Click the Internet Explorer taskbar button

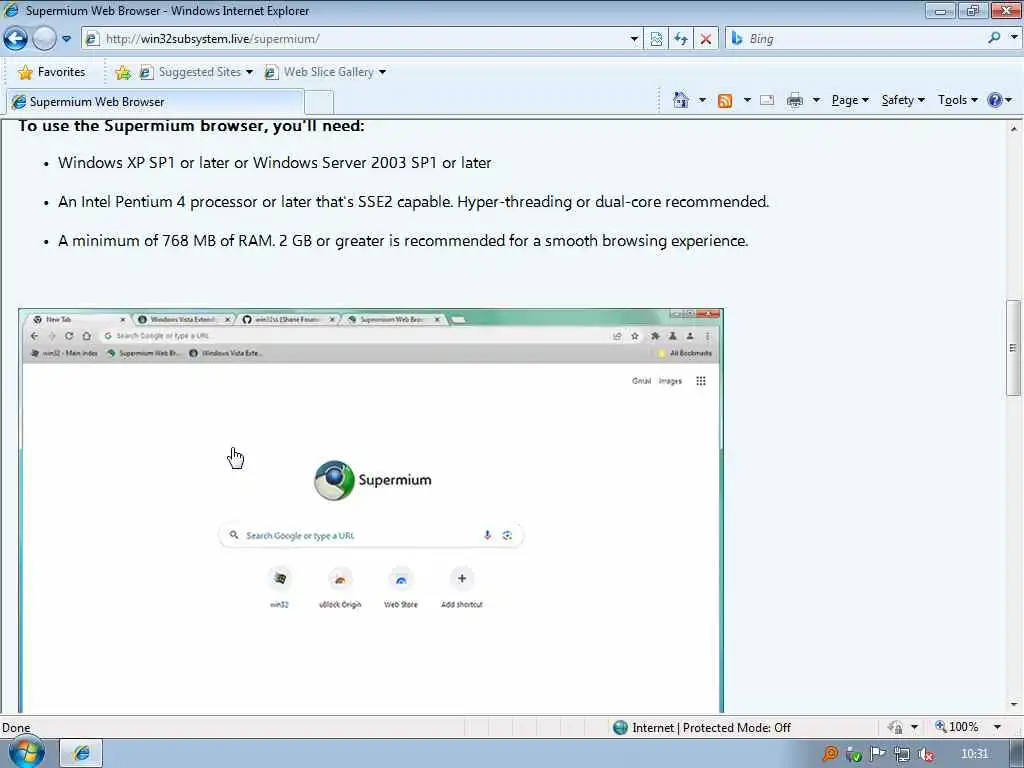point(81,754)
